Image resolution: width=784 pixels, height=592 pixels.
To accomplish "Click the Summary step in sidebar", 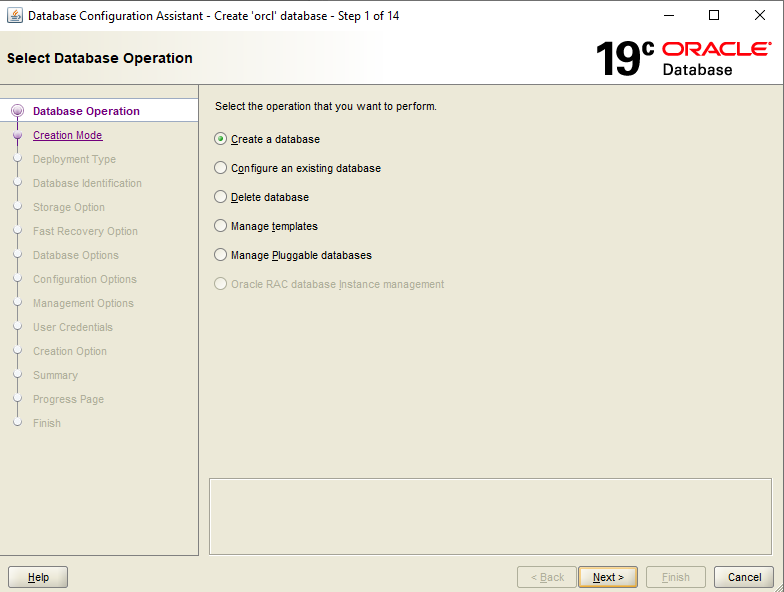I will click(x=55, y=375).
